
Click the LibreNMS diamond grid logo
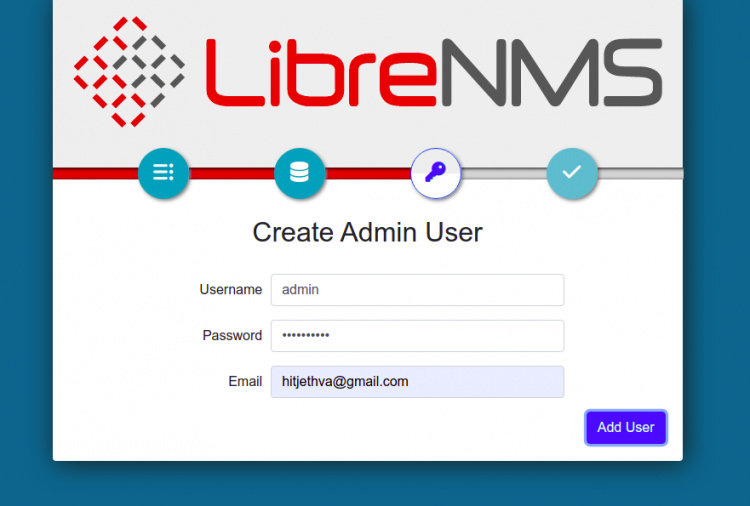click(129, 72)
